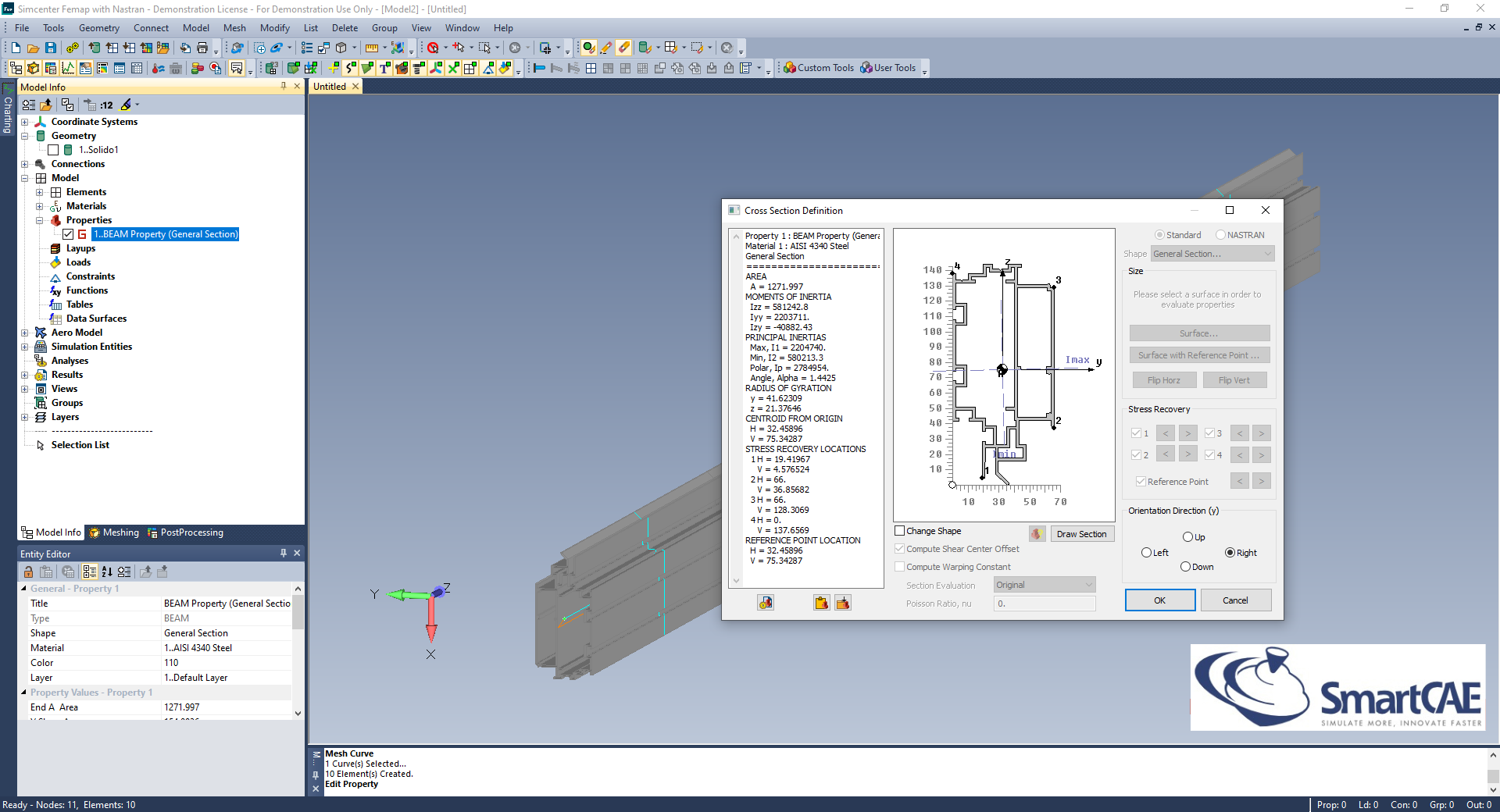Toggle the Model Info tree pane icon
Screen dimensions: 1500x812
(x=16, y=68)
